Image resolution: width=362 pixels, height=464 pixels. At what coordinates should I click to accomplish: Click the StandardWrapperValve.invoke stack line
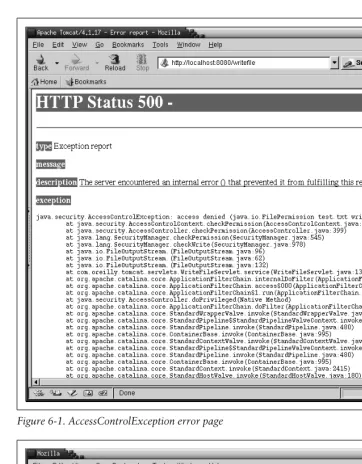pos(214,314)
